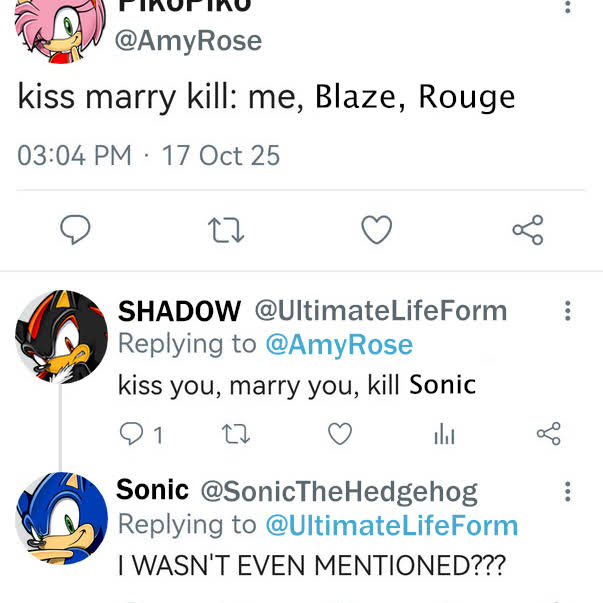The width and height of the screenshot is (603, 603).
Task: View analytics for SHADOW's reply
Action: (444, 434)
